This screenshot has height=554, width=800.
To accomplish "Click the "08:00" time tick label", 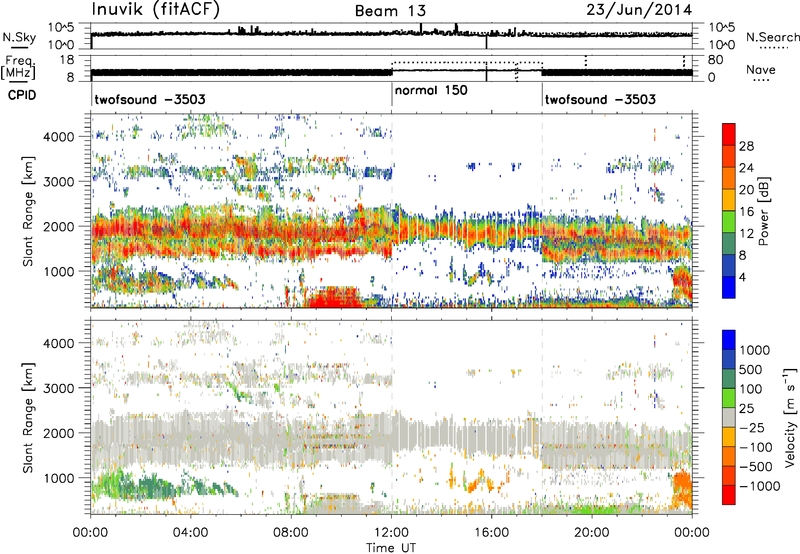I will [x=291, y=533].
